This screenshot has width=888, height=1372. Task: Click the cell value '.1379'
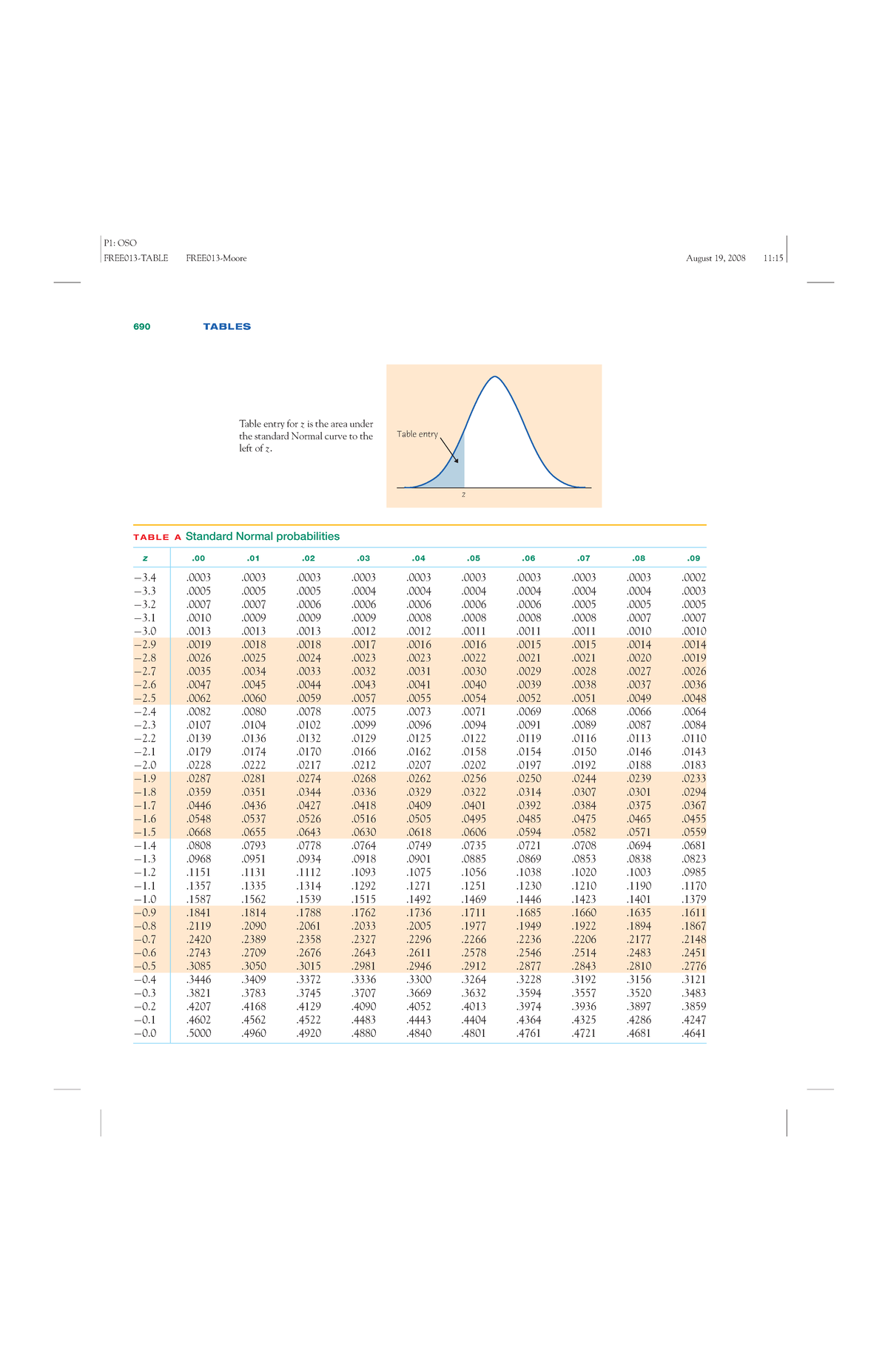coord(693,899)
